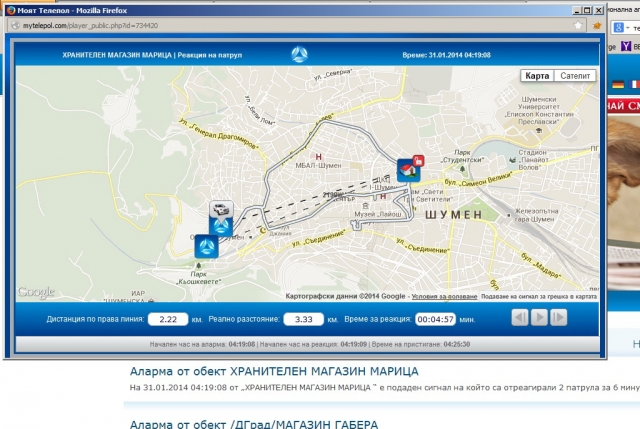The image size is (640, 429).
Task: Click the lower blue Telepol marker near Кьошковете park
Action: point(206,245)
